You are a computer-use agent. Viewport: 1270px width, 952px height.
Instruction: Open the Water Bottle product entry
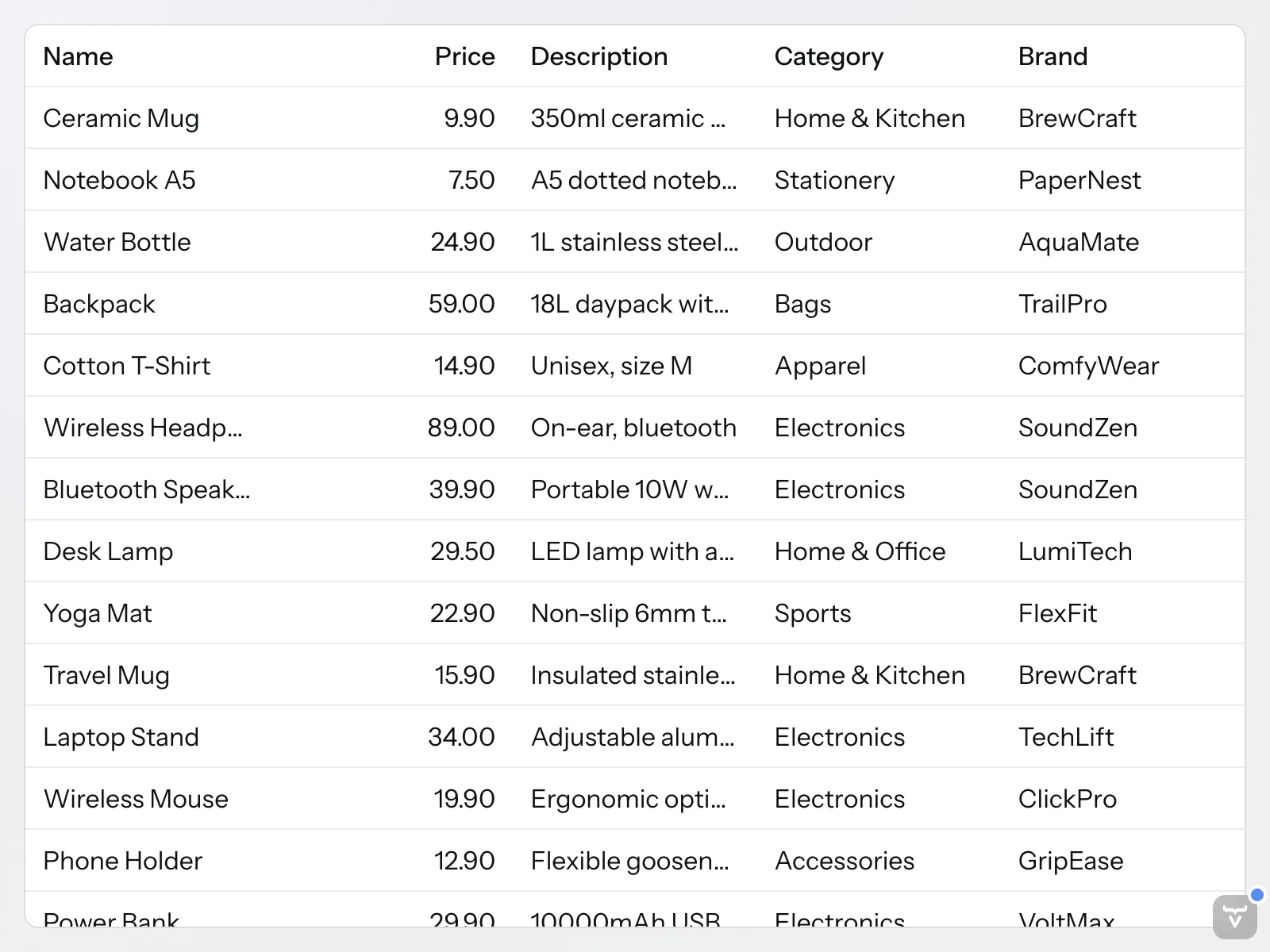point(117,242)
